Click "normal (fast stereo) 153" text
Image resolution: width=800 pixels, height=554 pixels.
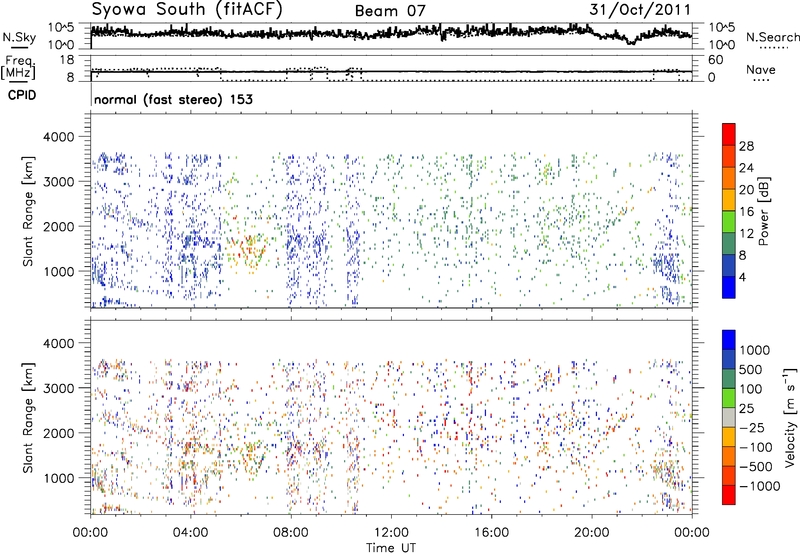click(x=173, y=99)
